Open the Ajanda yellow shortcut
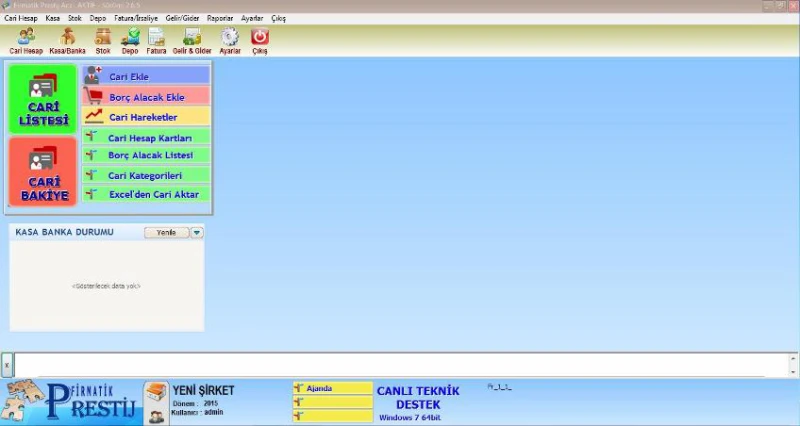Screen dimensions: 800x426 (333, 388)
